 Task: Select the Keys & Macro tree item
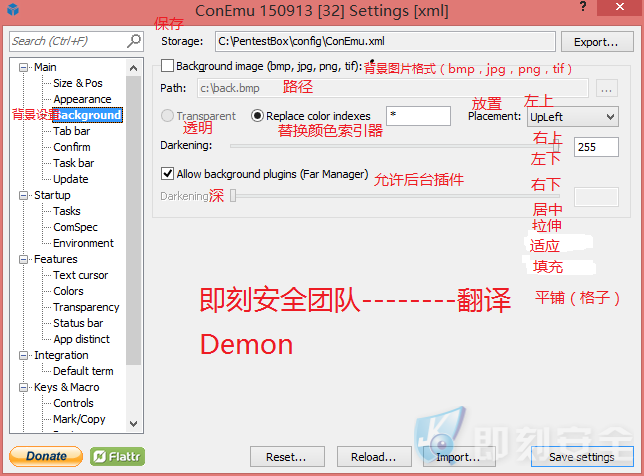coord(67,387)
